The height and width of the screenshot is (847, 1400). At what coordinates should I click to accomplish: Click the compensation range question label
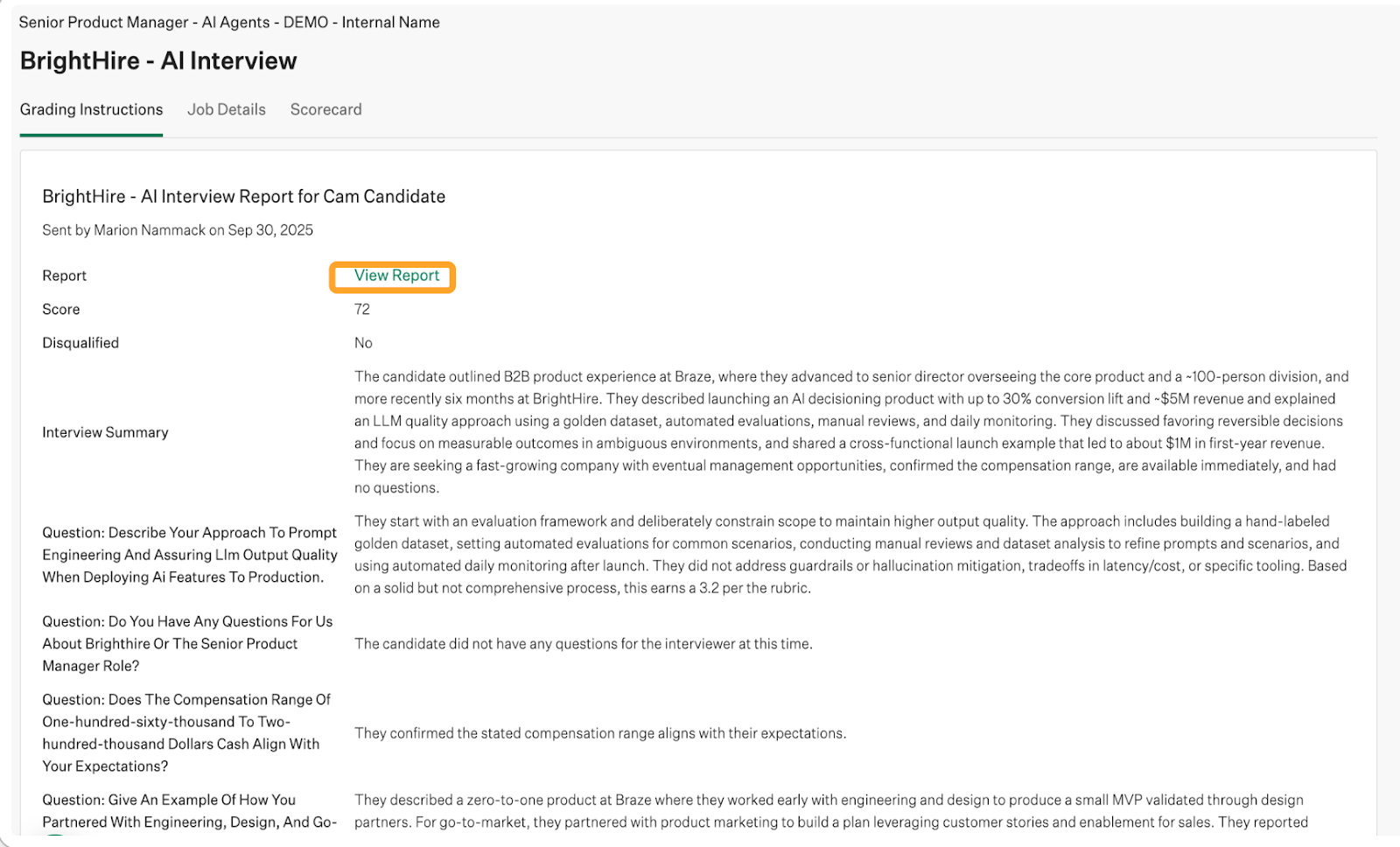pyautogui.click(x=185, y=732)
